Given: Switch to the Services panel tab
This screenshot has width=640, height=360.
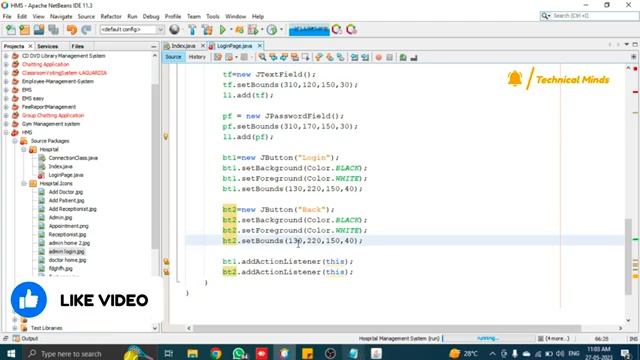Looking at the screenshot, I should pos(48,46).
